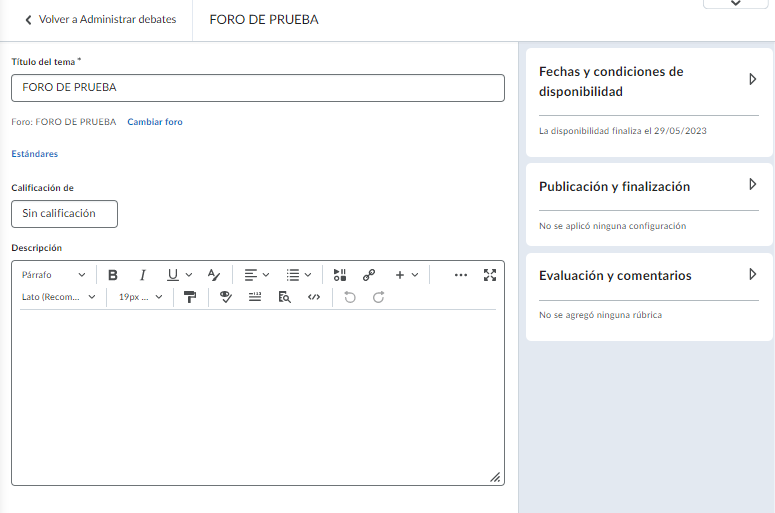Screen dimensions: 775x513
Task: Open the source code editor icon
Action: pyautogui.click(x=314, y=297)
